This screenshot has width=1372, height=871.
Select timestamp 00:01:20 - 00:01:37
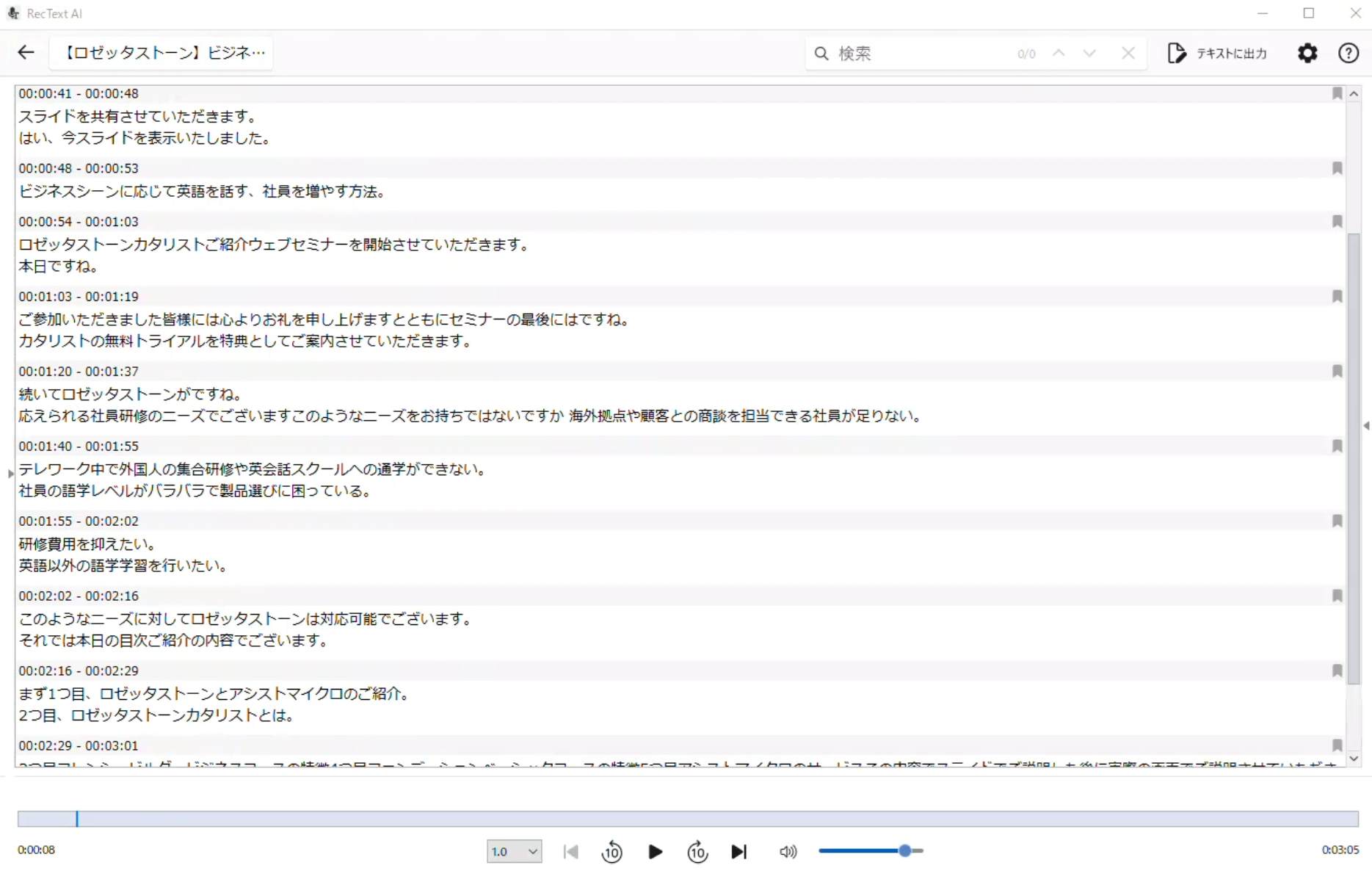tap(79, 371)
